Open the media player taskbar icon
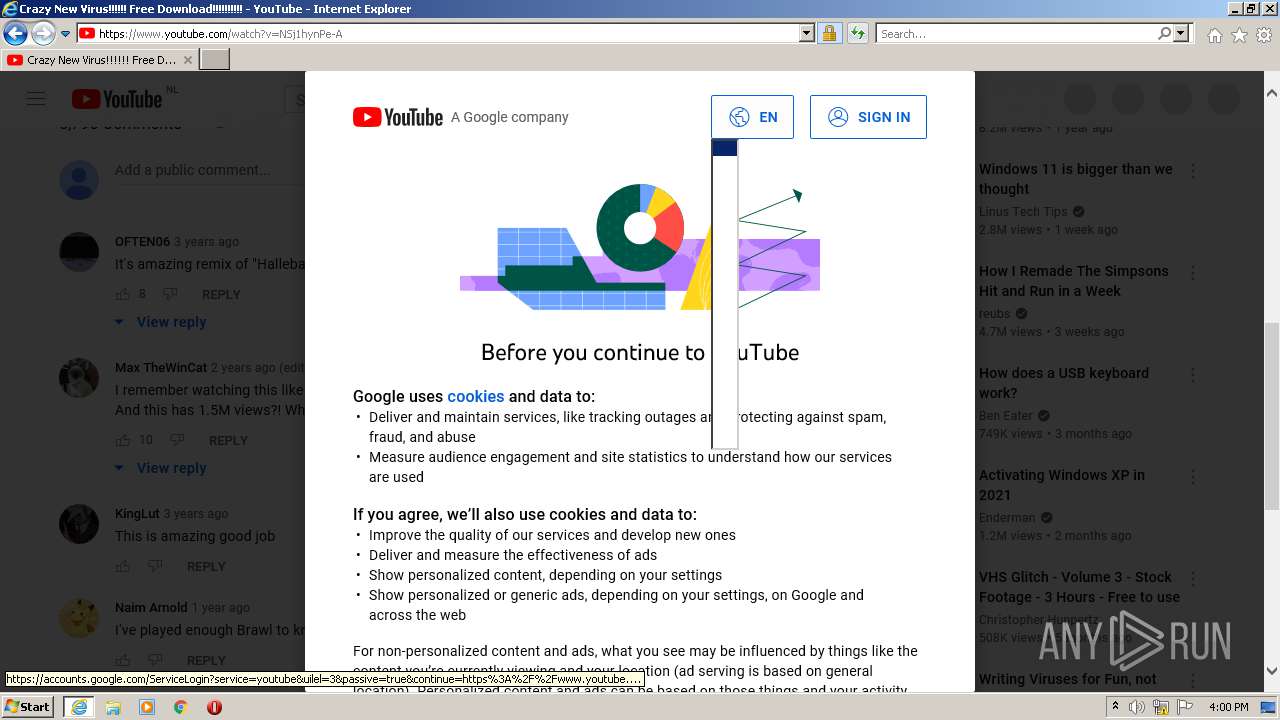 (x=147, y=707)
